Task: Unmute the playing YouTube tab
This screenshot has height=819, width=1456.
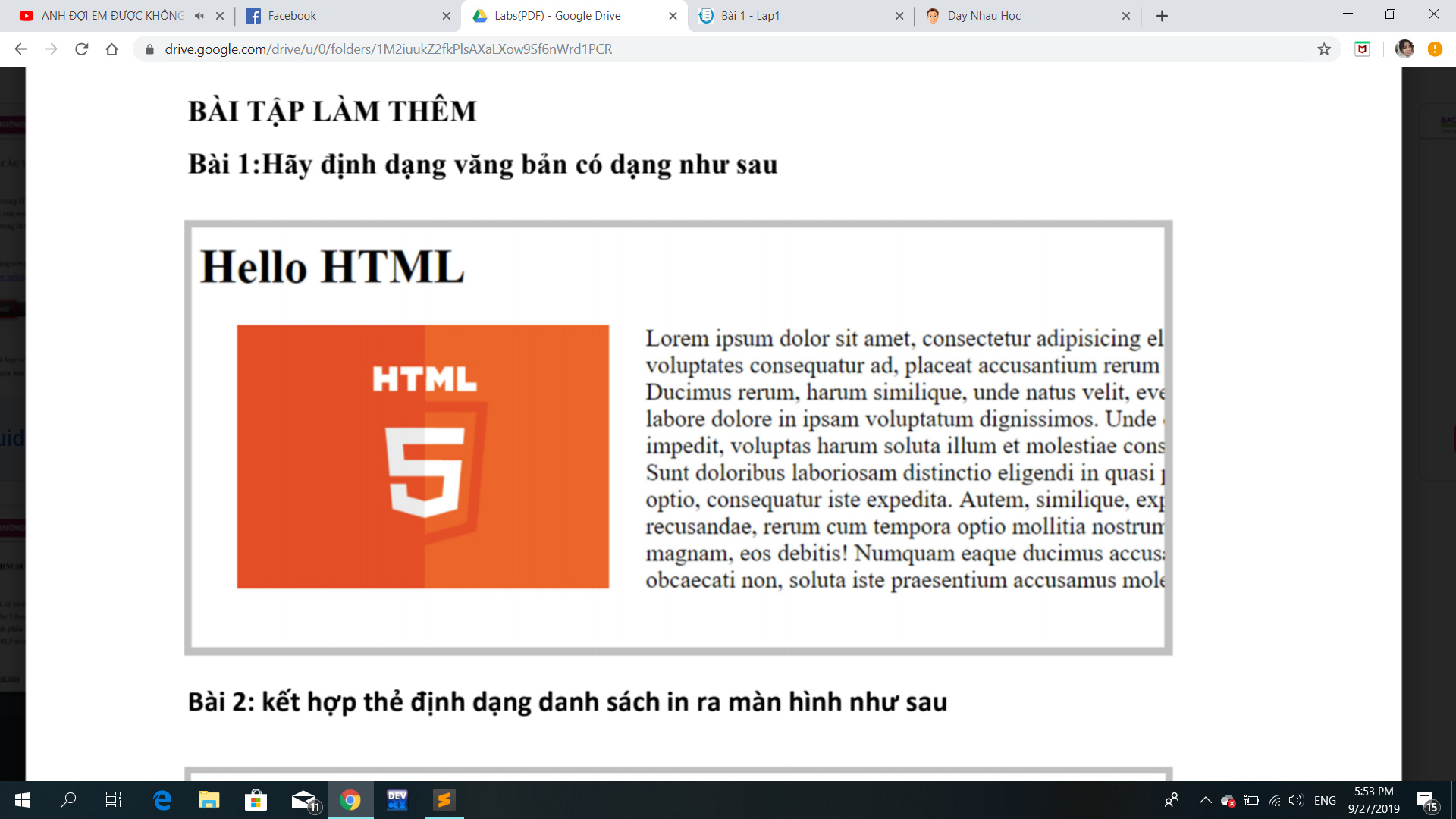Action: 198,14
